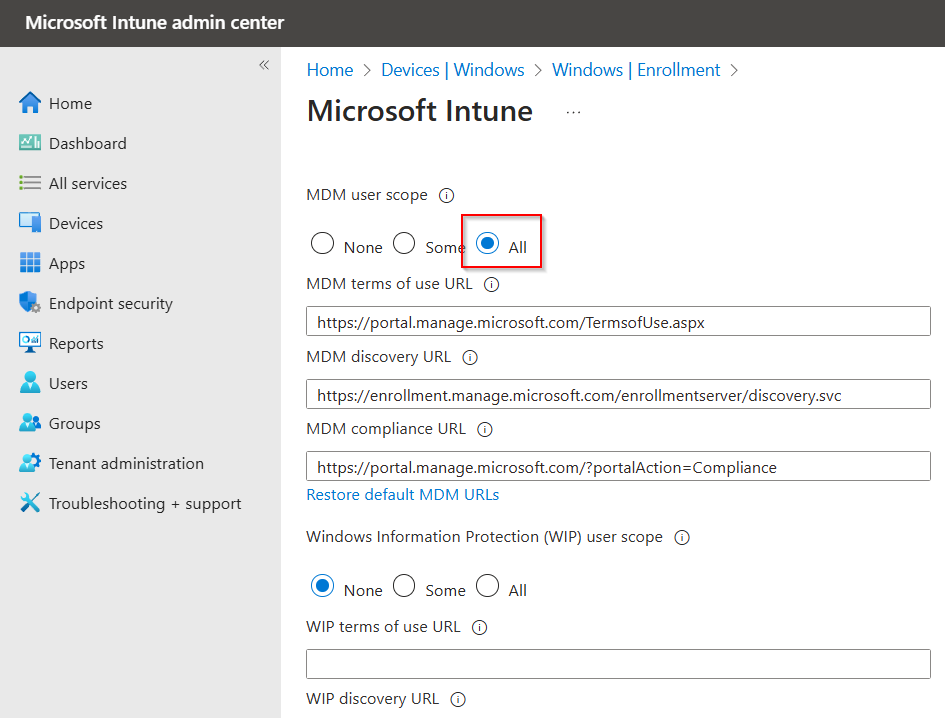Choose Some under WIP user scope

coord(404,586)
